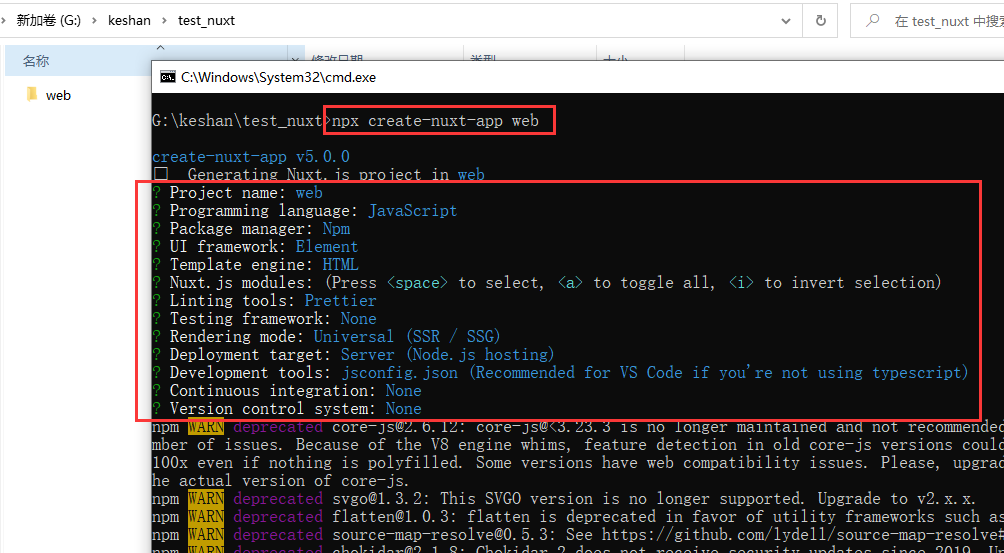Click the cmd.exe window title icon
The width and height of the screenshot is (1004, 553).
168,77
